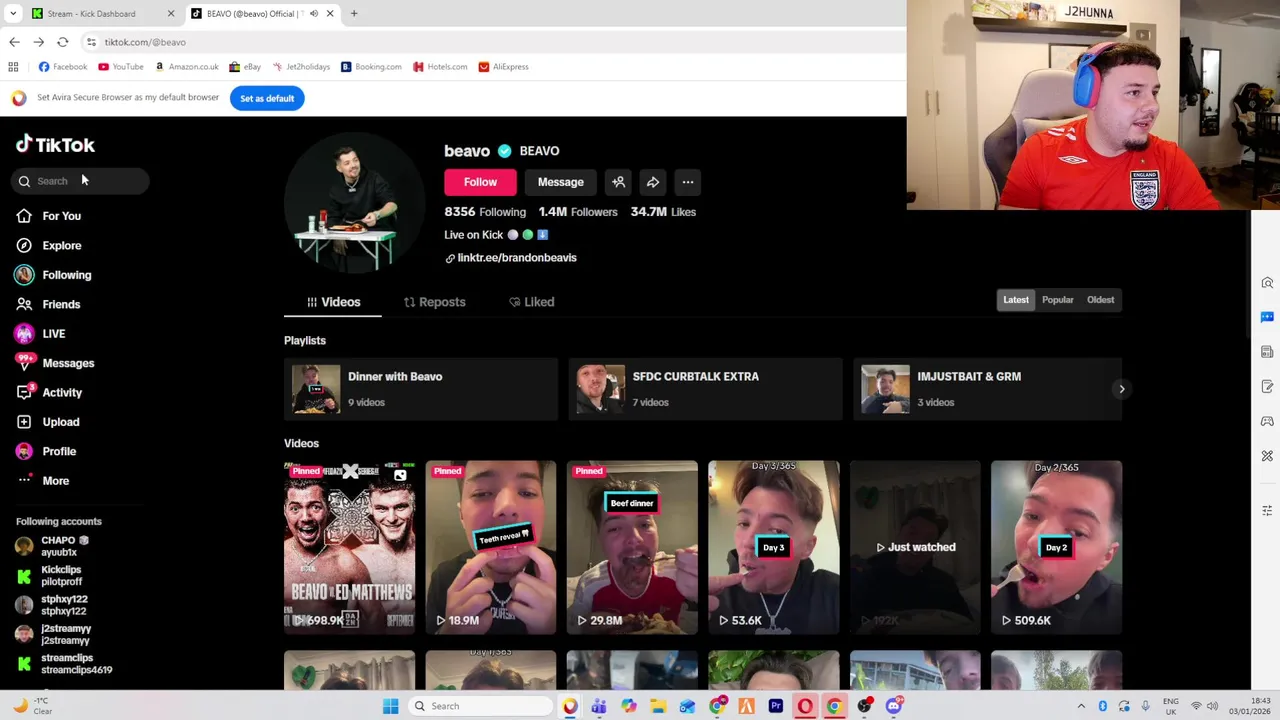Open the tools icon in browser side panel
1280x720 pixels.
(1267, 456)
